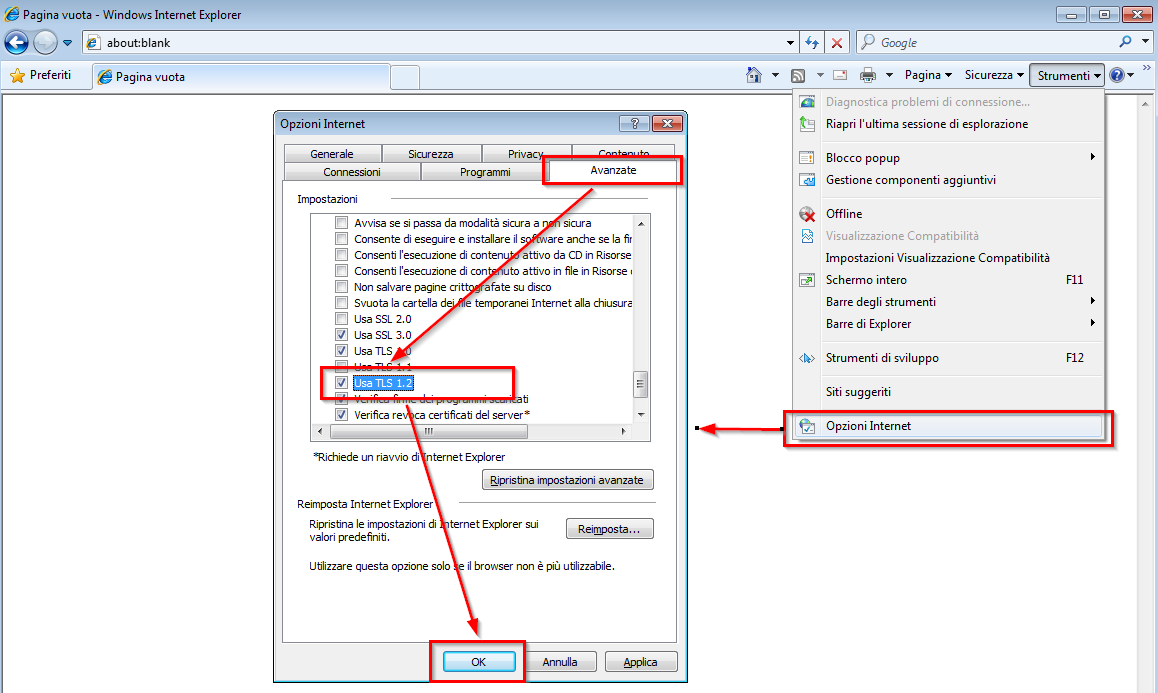1158x693 pixels.
Task: Go to Home page icon
Action: coord(753,75)
